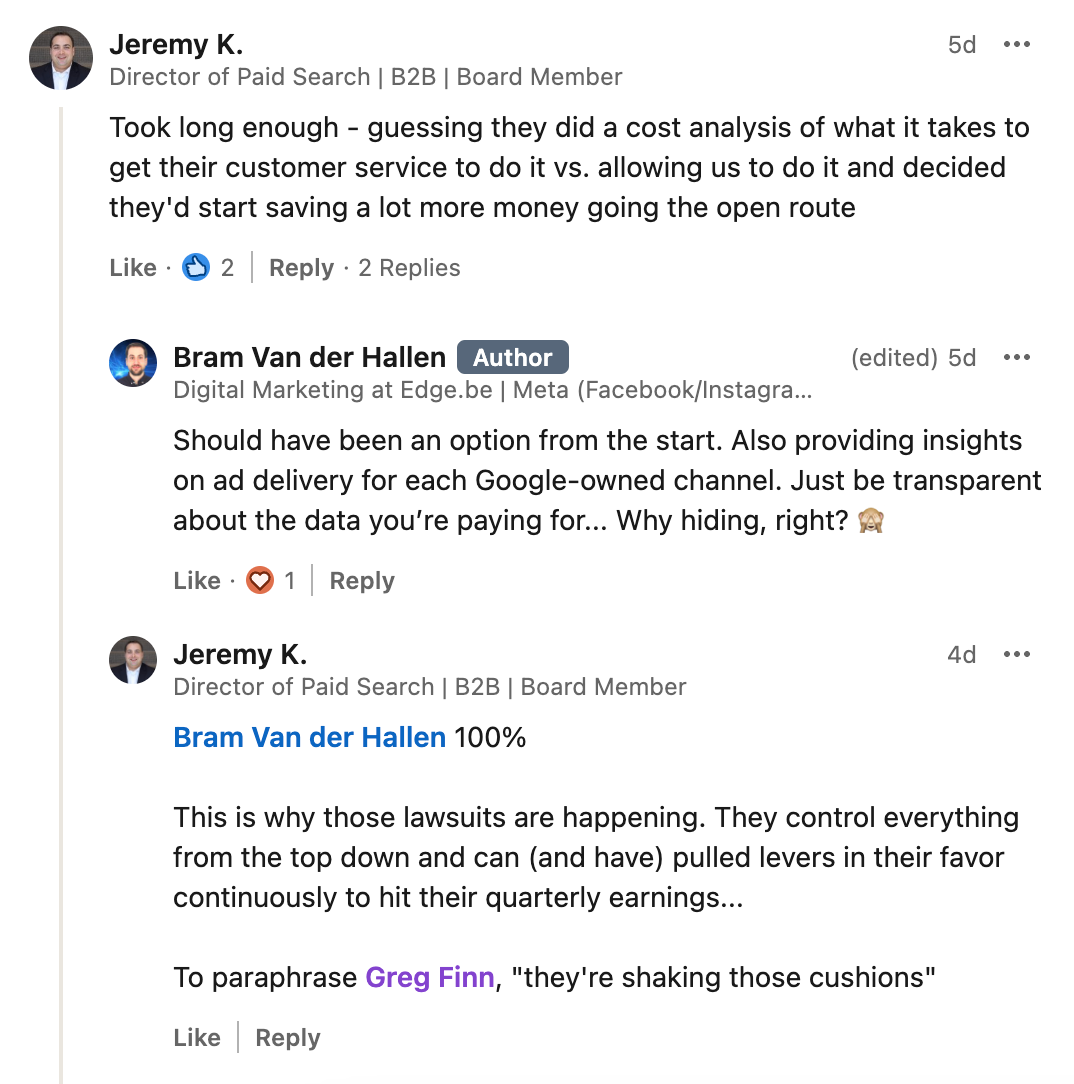1074x1084 pixels.
Task: Click Jeremy K. name on top comment
Action: pos(176,44)
